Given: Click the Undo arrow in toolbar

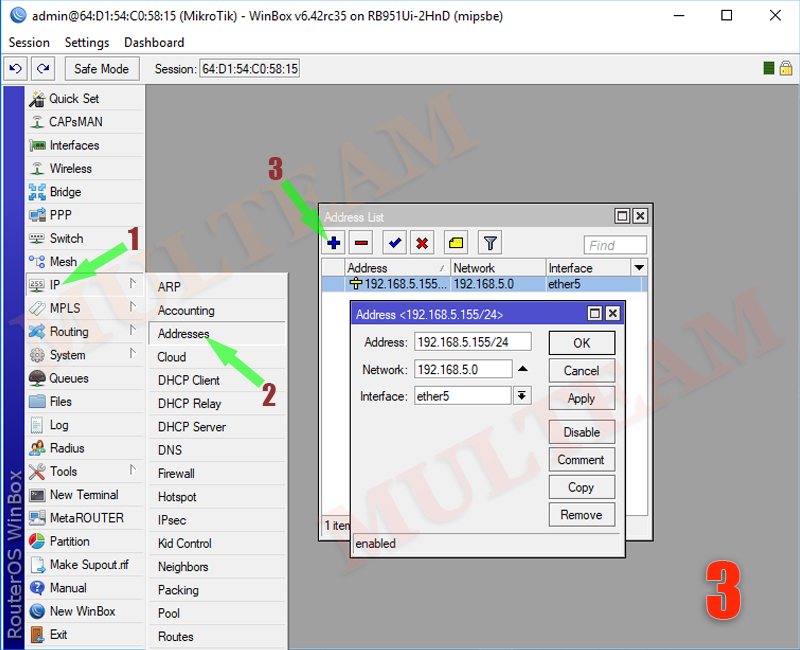Looking at the screenshot, I should (16, 69).
